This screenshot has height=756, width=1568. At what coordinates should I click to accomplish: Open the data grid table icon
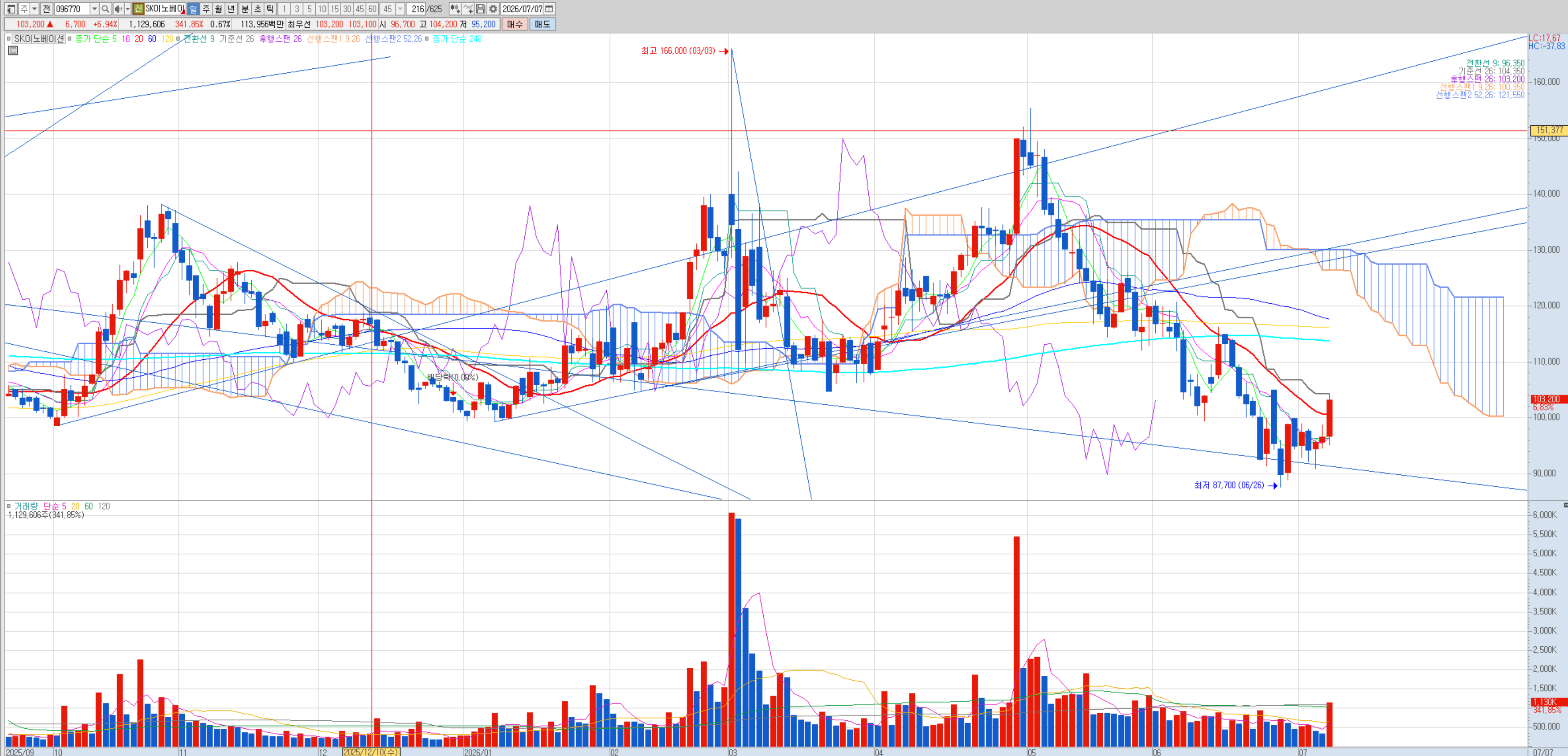13,51
